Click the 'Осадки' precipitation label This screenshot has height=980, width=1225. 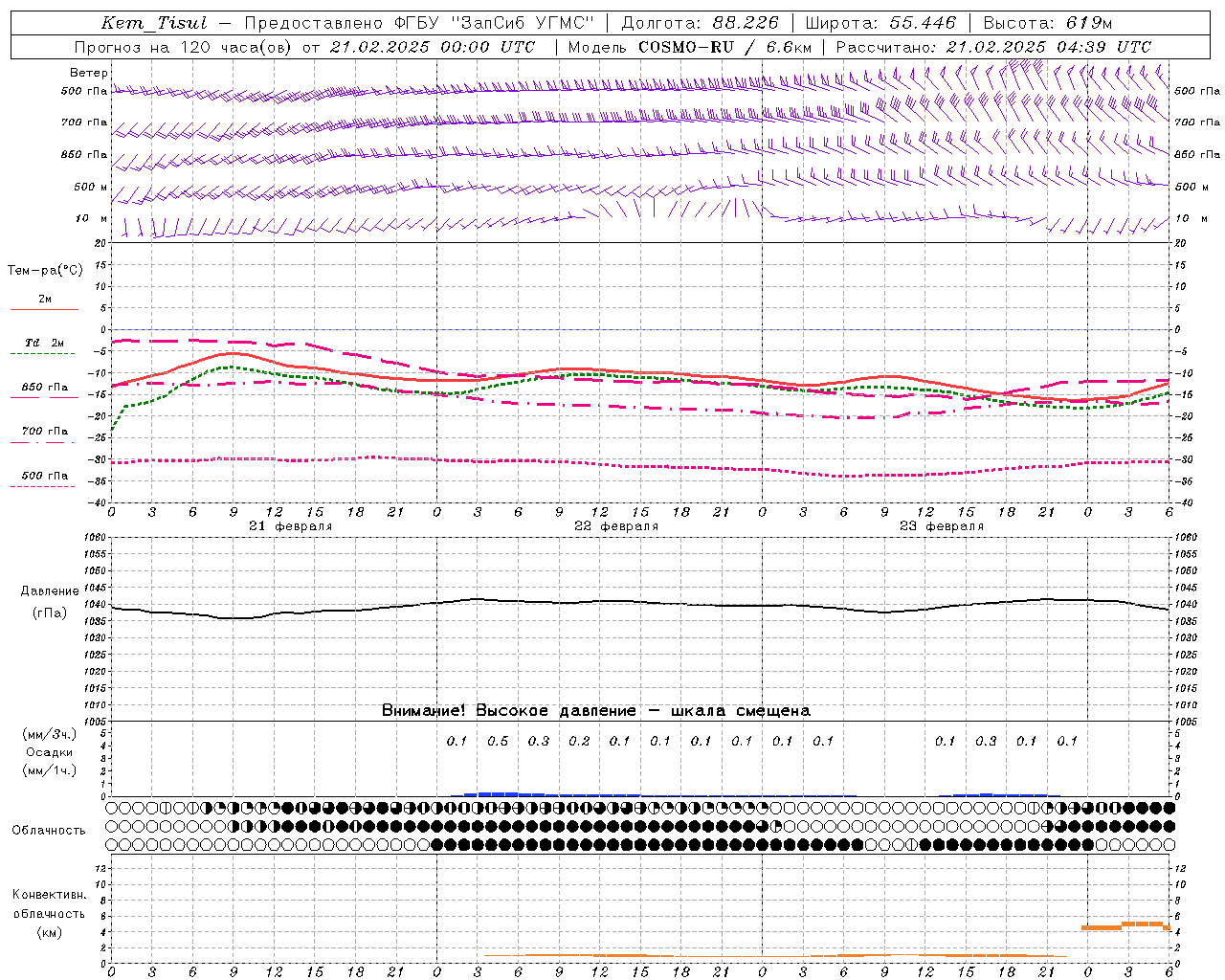(50, 752)
